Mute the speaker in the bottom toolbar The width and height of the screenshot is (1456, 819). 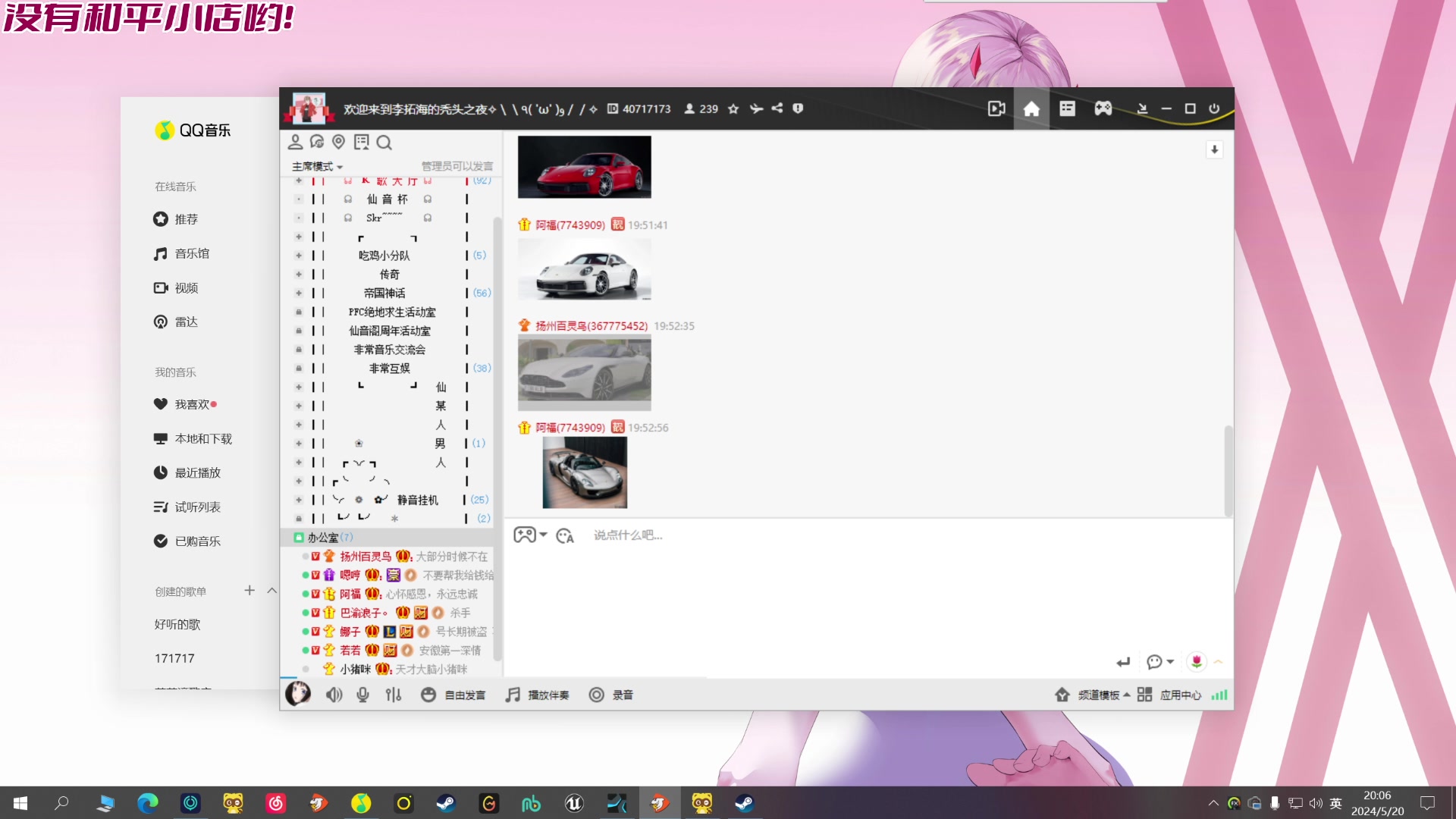click(334, 695)
